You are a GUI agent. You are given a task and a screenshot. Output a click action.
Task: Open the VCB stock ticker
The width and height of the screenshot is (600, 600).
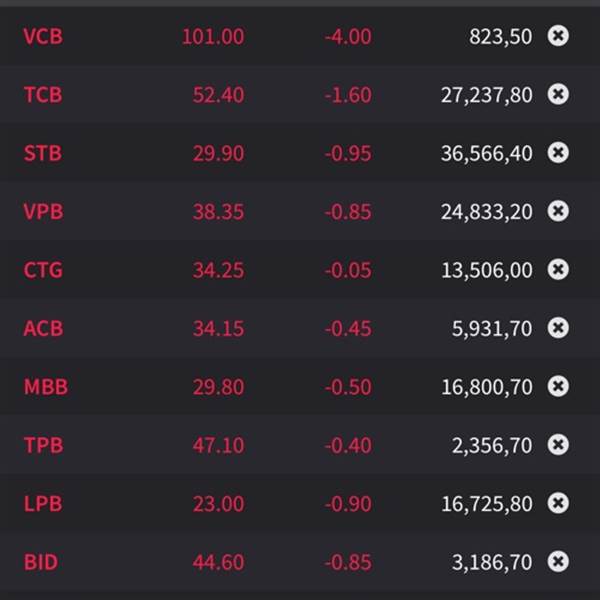43,37
